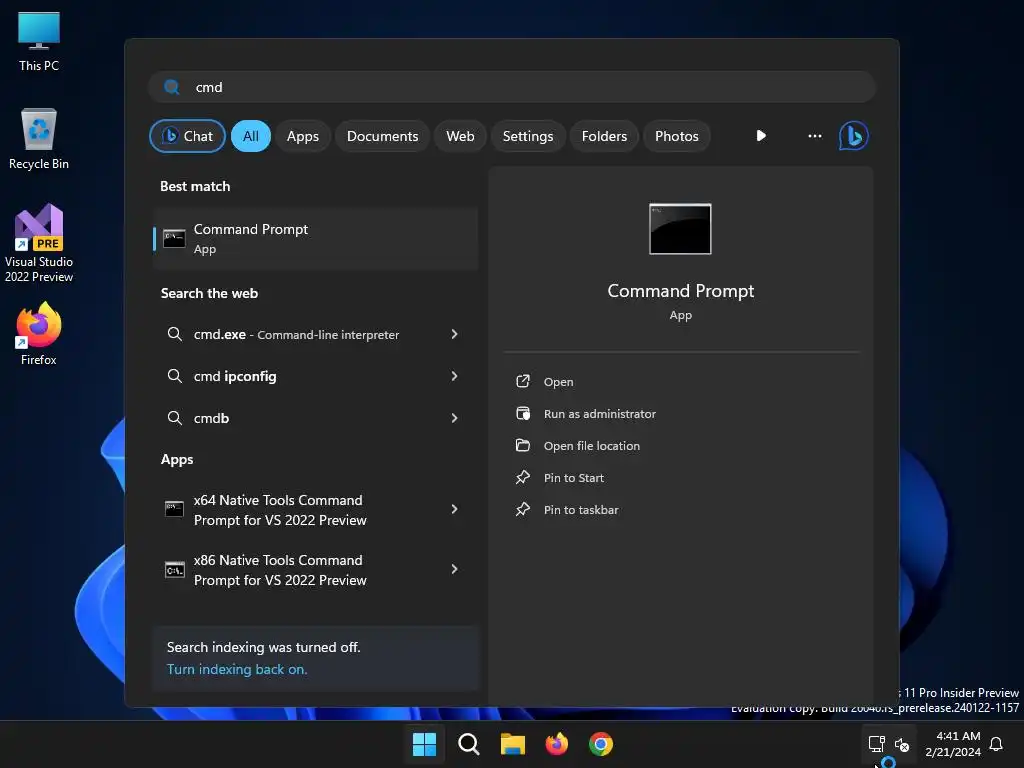Click the Run as administrator shield icon
Image resolution: width=1024 pixels, height=768 pixels.
click(x=522, y=413)
